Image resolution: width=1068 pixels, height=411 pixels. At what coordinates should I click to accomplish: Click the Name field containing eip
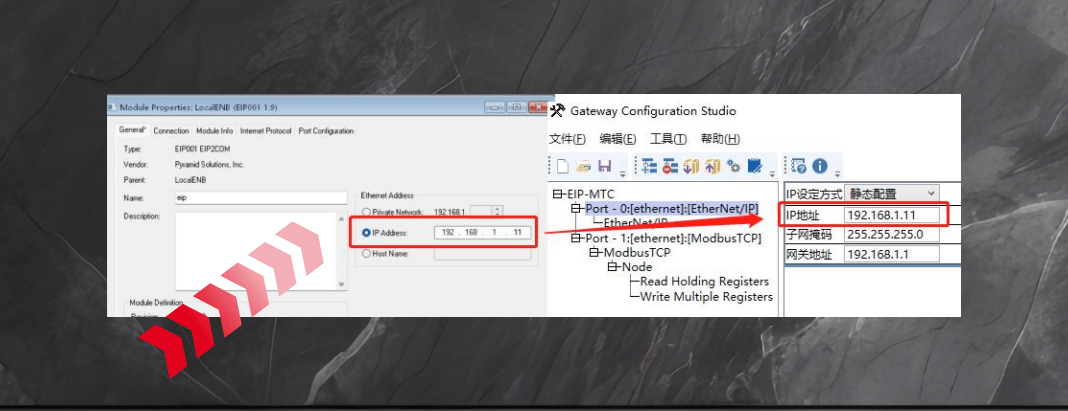pos(261,198)
